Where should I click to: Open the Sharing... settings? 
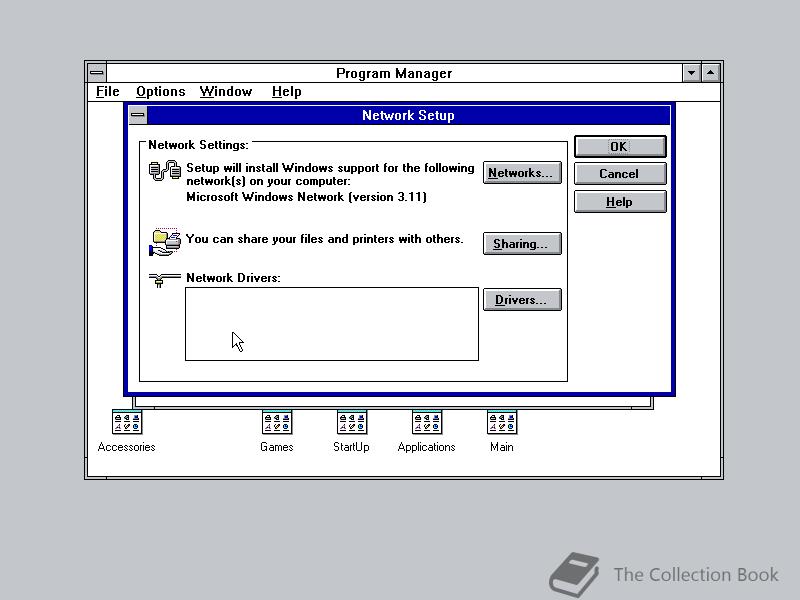point(522,244)
